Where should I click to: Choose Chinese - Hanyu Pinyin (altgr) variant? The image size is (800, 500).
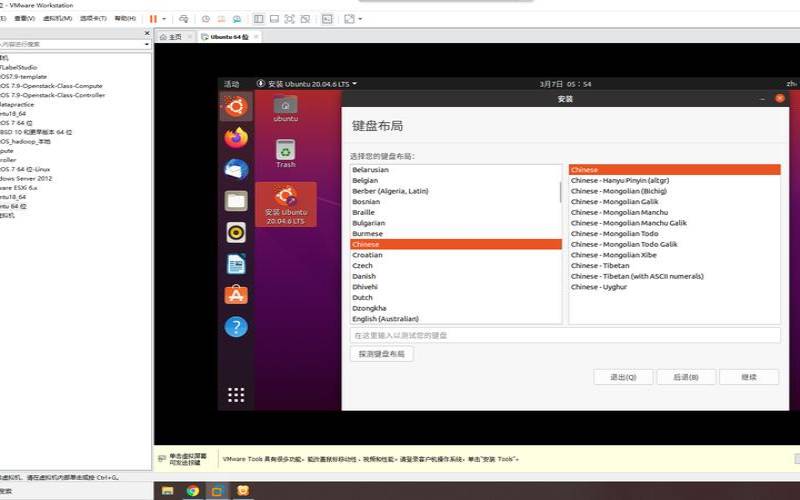674,181
